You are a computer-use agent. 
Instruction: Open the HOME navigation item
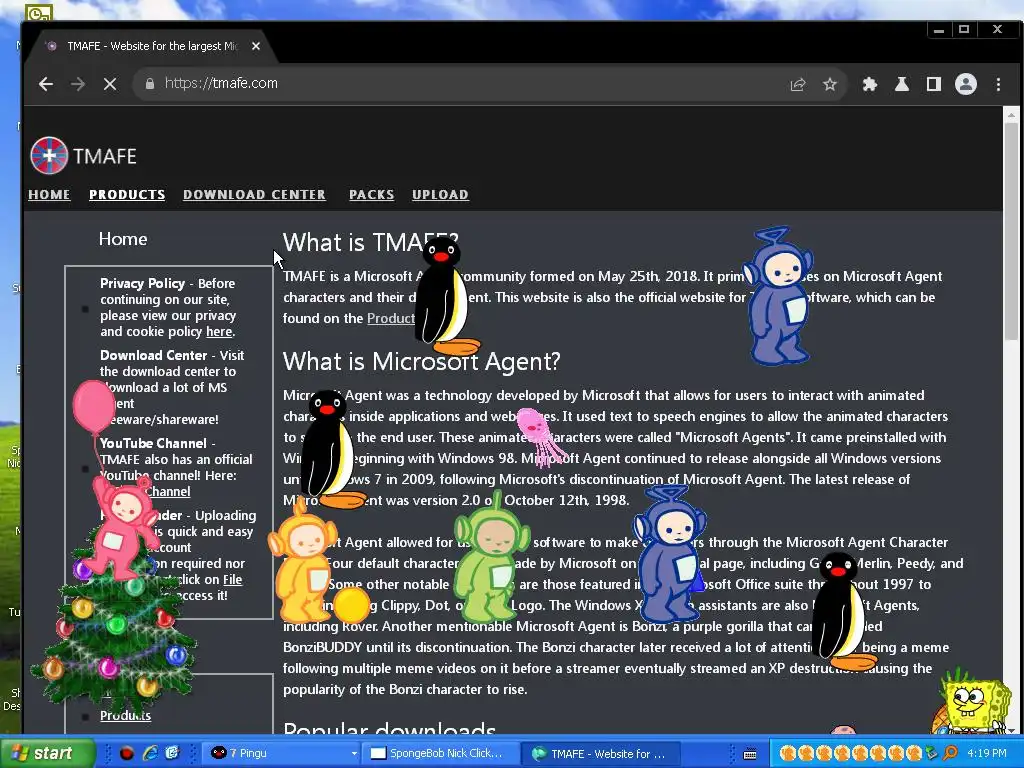pyautogui.click(x=49, y=195)
